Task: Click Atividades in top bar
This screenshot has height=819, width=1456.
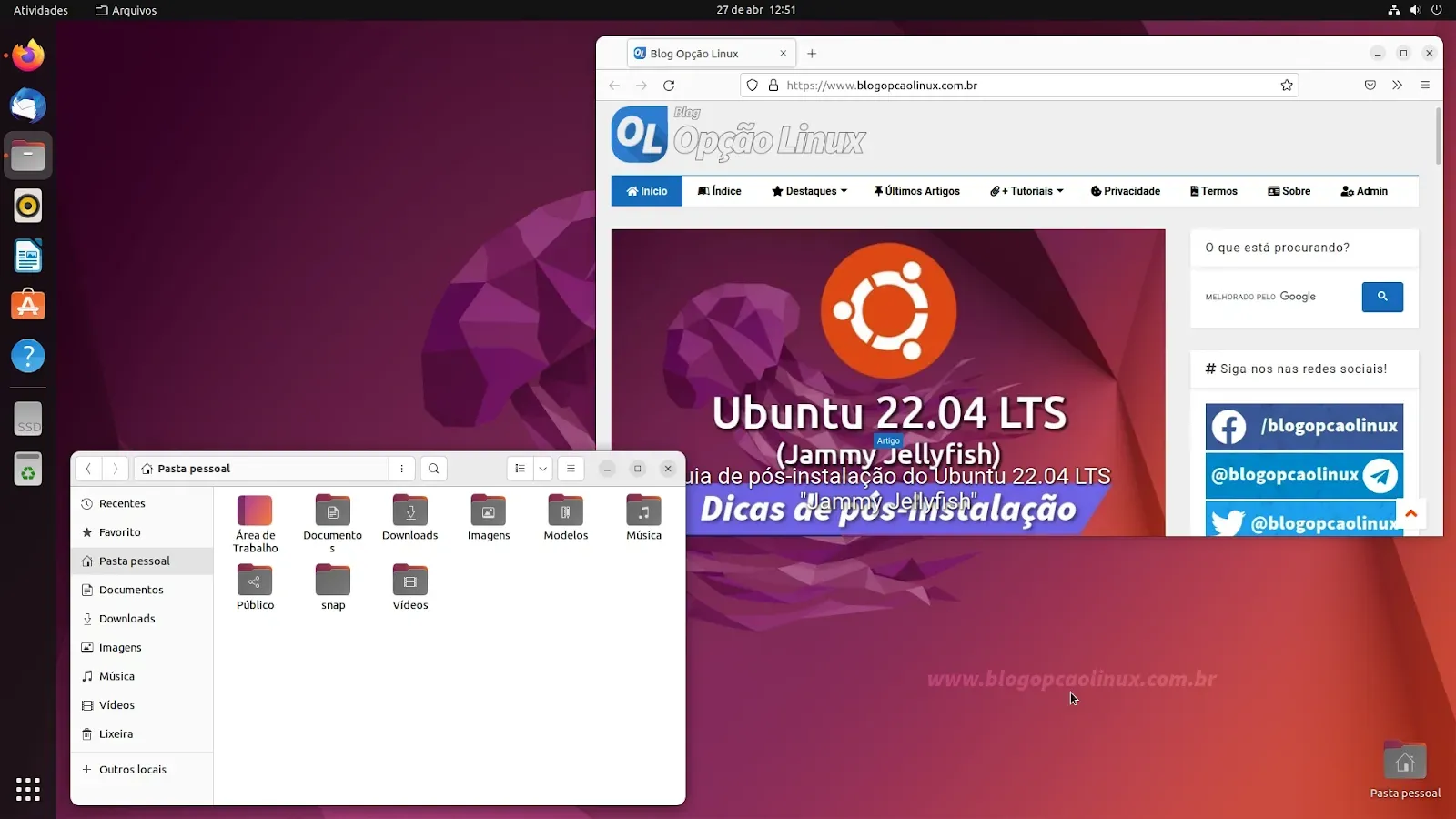Action: point(41,10)
